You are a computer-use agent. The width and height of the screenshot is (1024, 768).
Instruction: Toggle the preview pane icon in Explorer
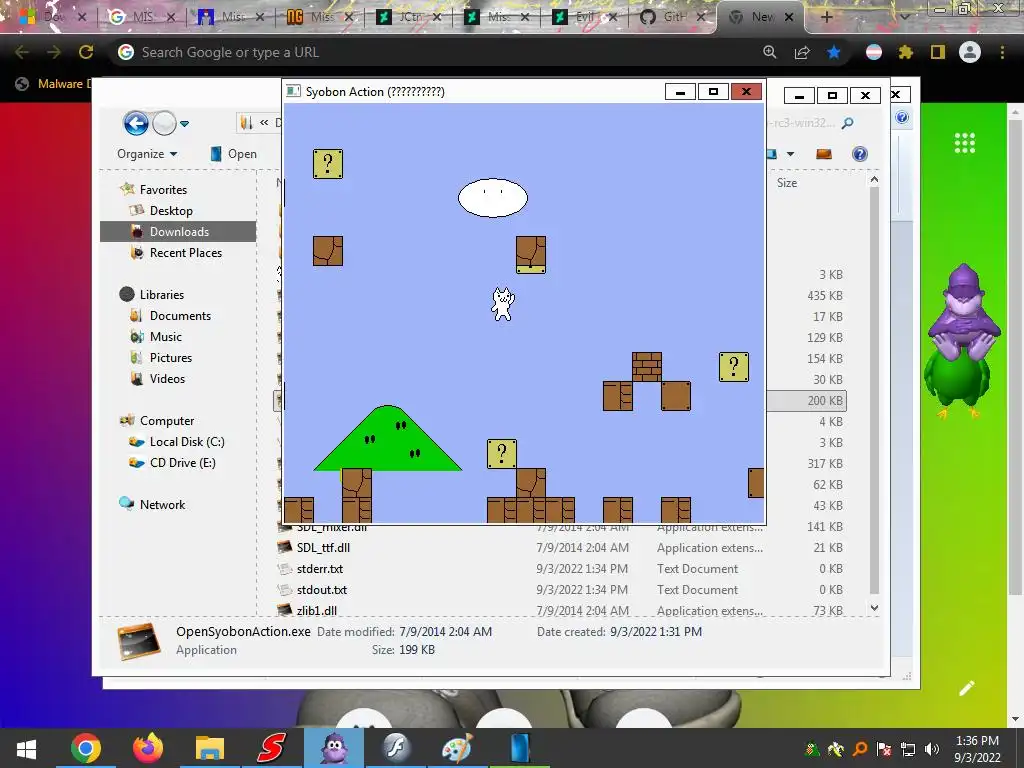pos(824,154)
